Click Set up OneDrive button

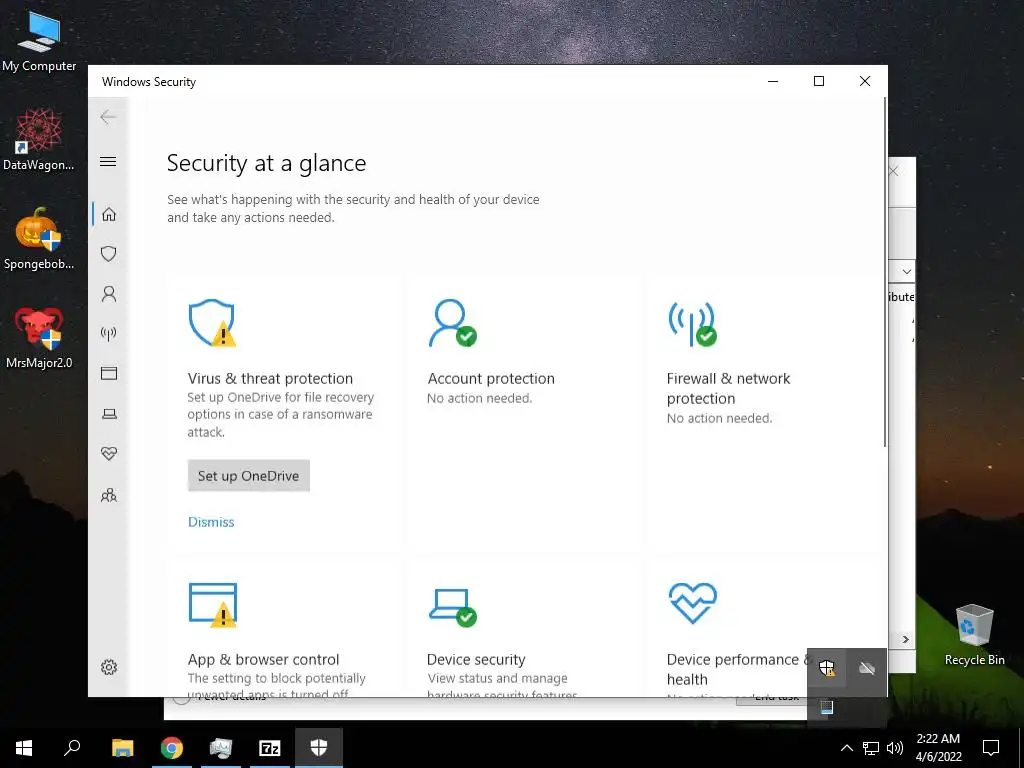coord(249,475)
